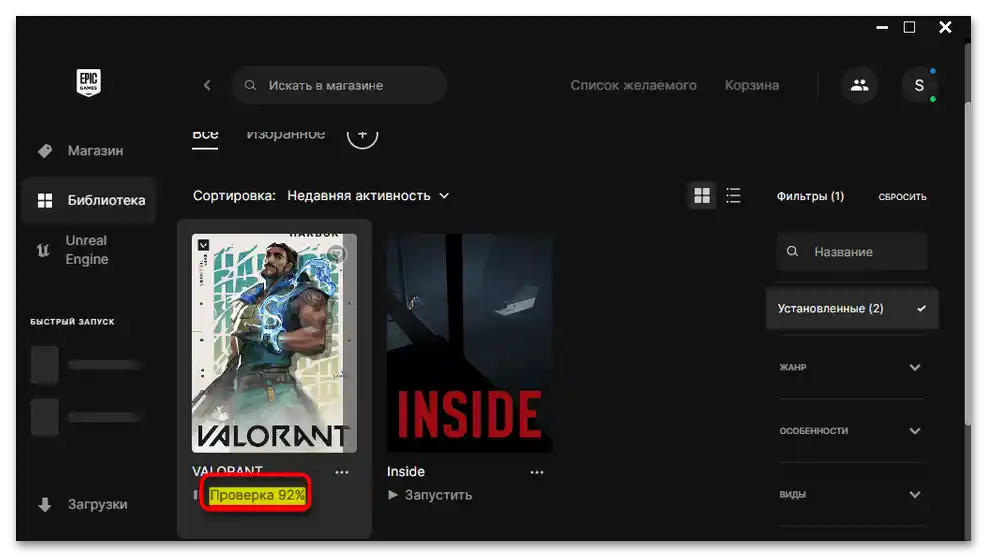The width and height of the screenshot is (987, 557).
Task: Click the magnifier in title filter
Action: coord(792,251)
